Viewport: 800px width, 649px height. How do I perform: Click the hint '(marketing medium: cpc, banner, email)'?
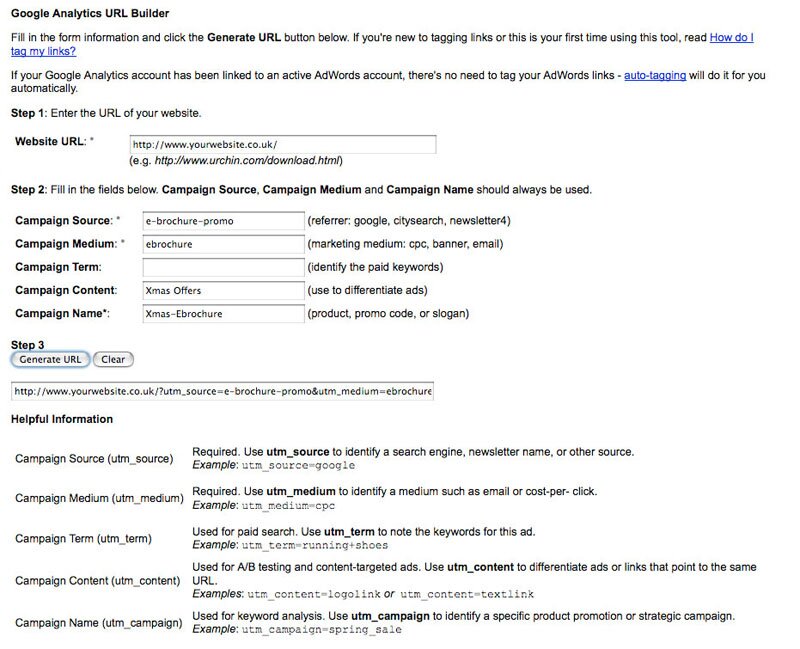405,244
